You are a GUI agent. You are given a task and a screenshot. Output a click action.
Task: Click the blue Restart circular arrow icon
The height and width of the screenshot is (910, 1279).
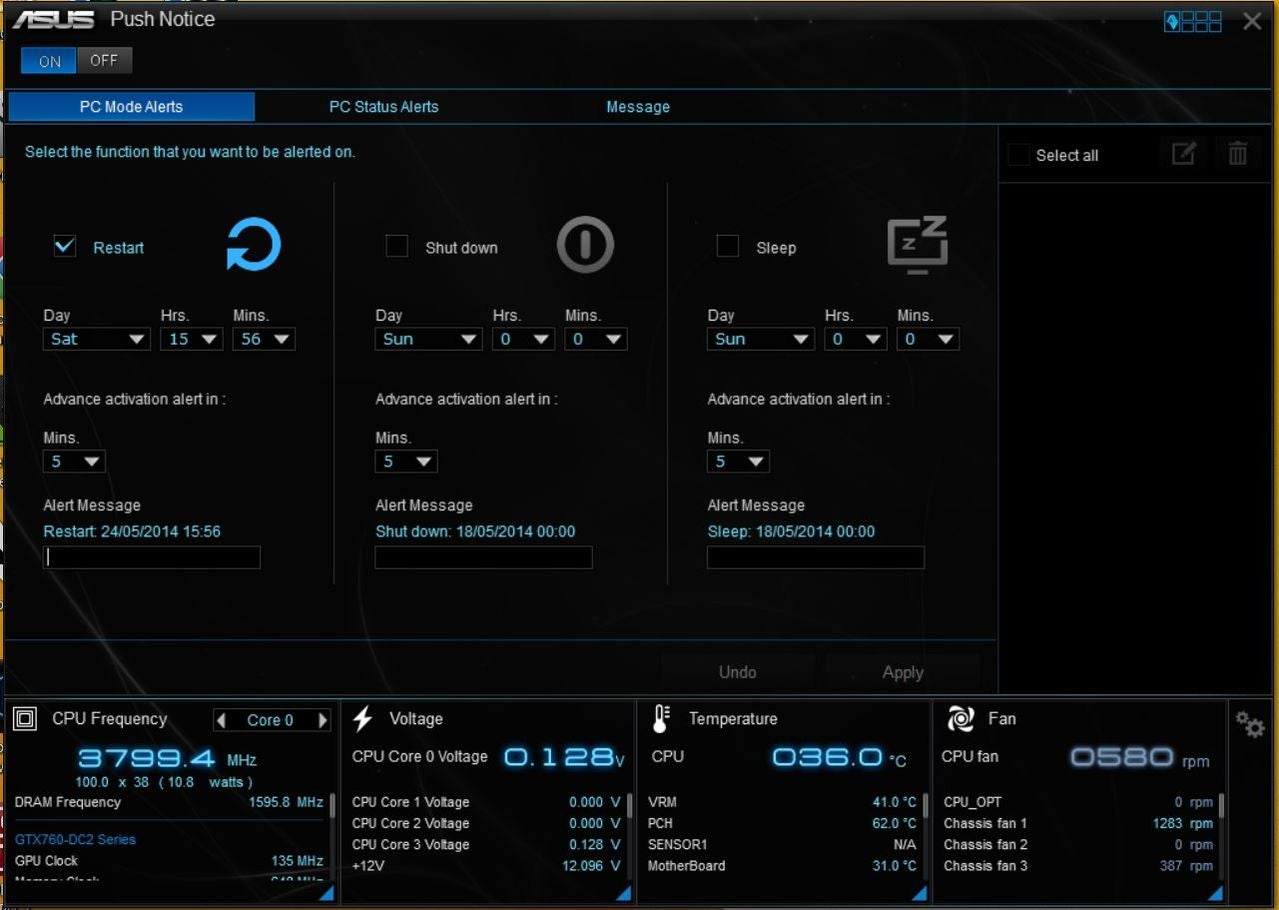253,245
